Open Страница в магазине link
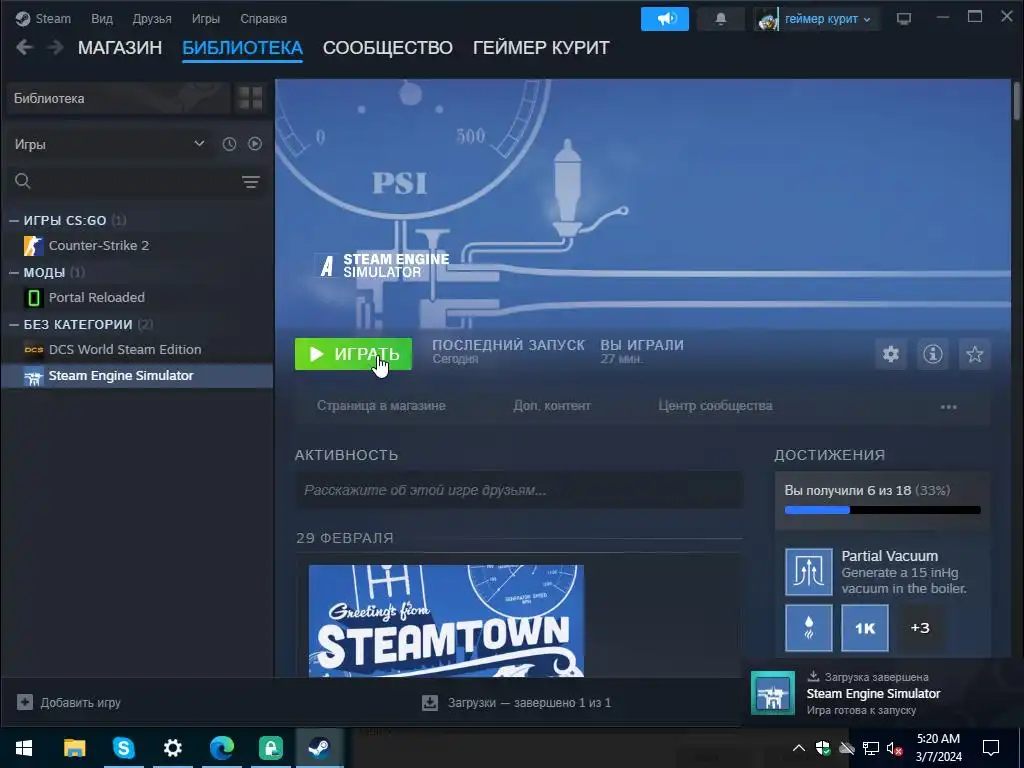 click(381, 406)
